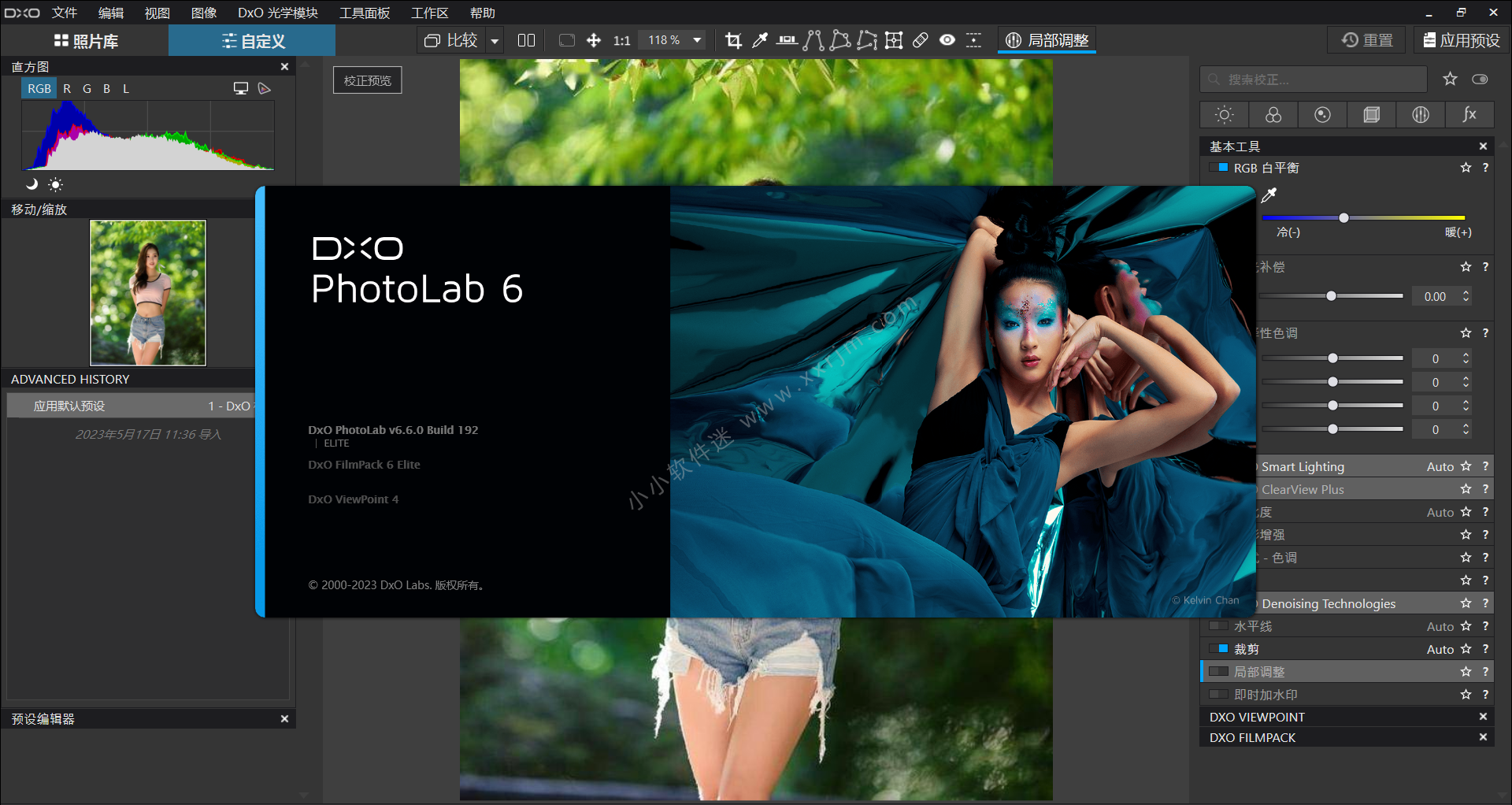Click the fit-to-screen icon
The image size is (1512, 805).
pyautogui.click(x=566, y=40)
